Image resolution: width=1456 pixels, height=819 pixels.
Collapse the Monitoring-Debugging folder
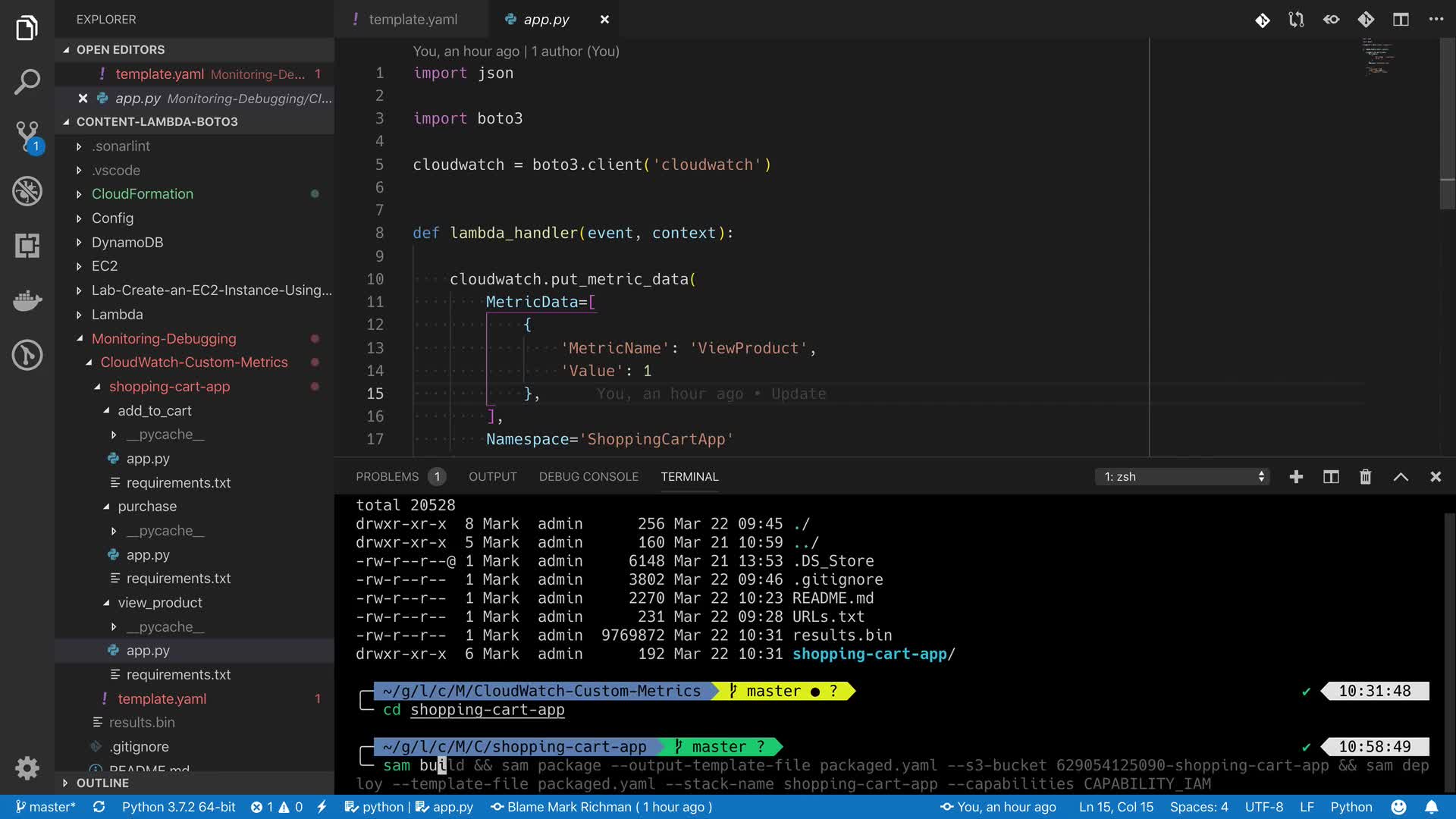pyautogui.click(x=163, y=339)
